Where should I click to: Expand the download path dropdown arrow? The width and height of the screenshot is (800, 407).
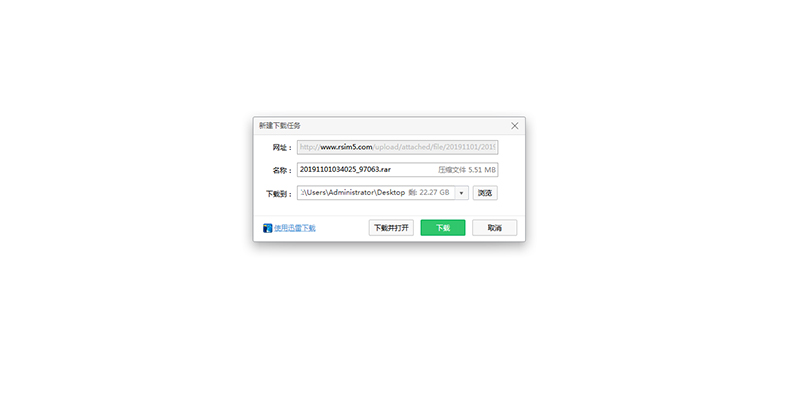click(x=461, y=193)
